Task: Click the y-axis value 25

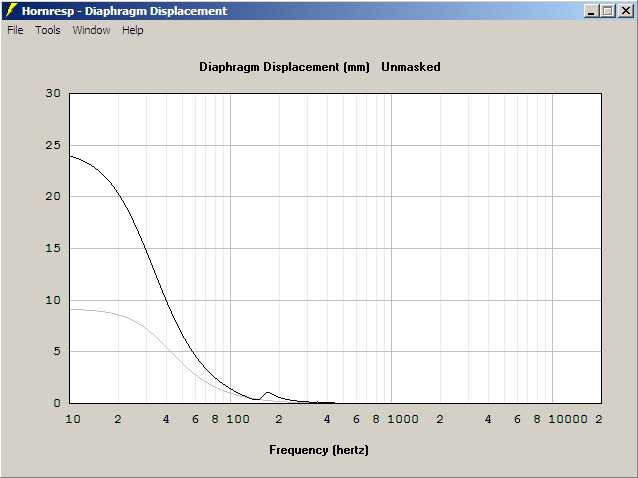Action: (53, 145)
